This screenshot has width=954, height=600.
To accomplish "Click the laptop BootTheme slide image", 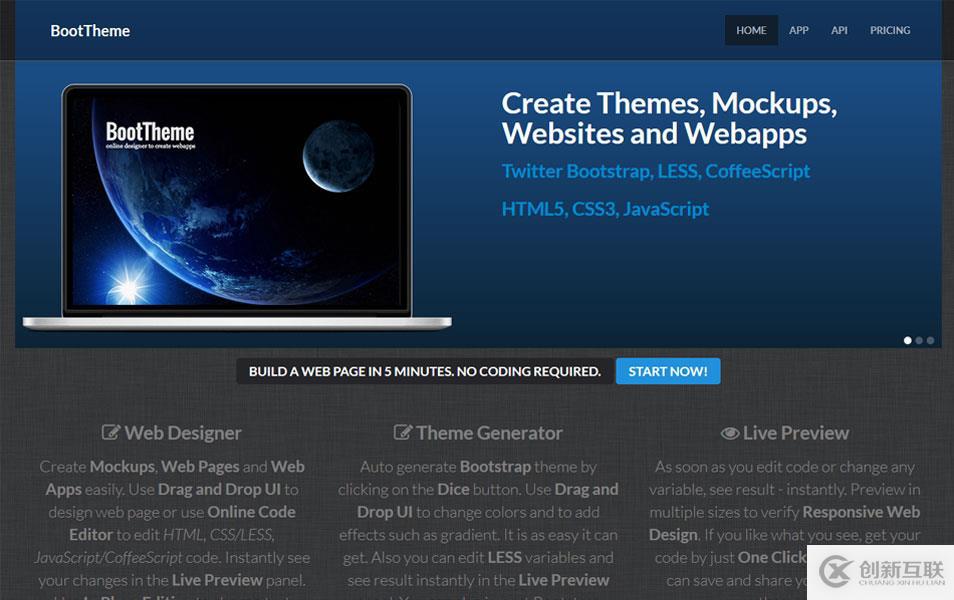I will click(237, 207).
